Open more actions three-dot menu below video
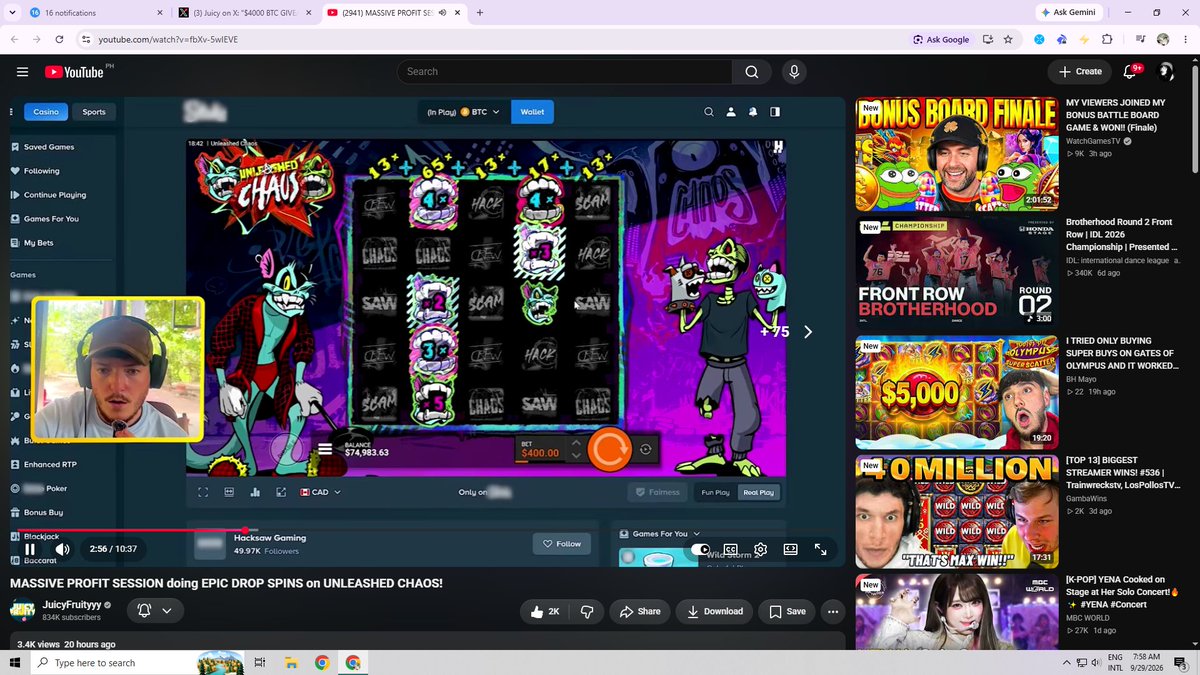Screen dimensions: 1200x675 [x=832, y=611]
